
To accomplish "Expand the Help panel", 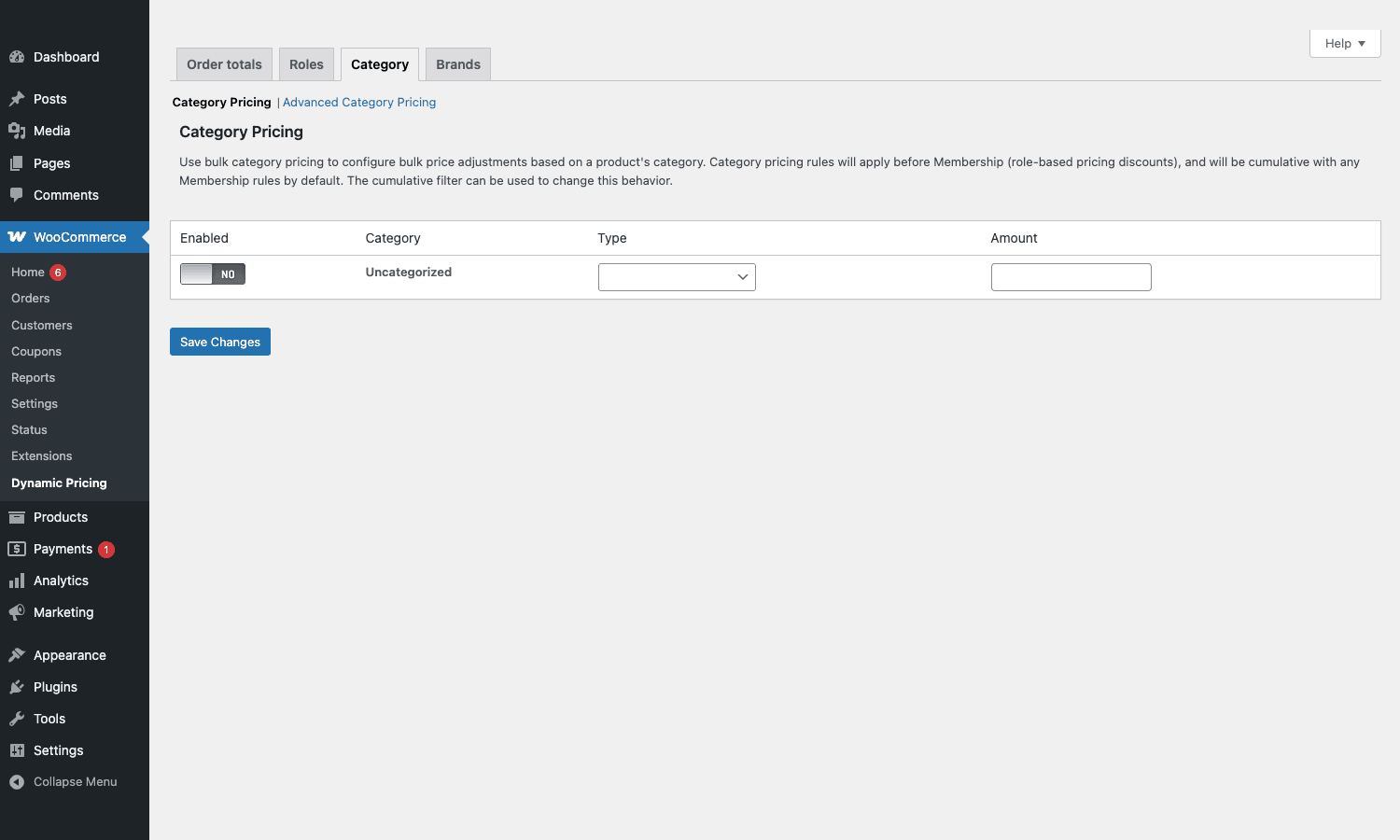I will (x=1345, y=43).
